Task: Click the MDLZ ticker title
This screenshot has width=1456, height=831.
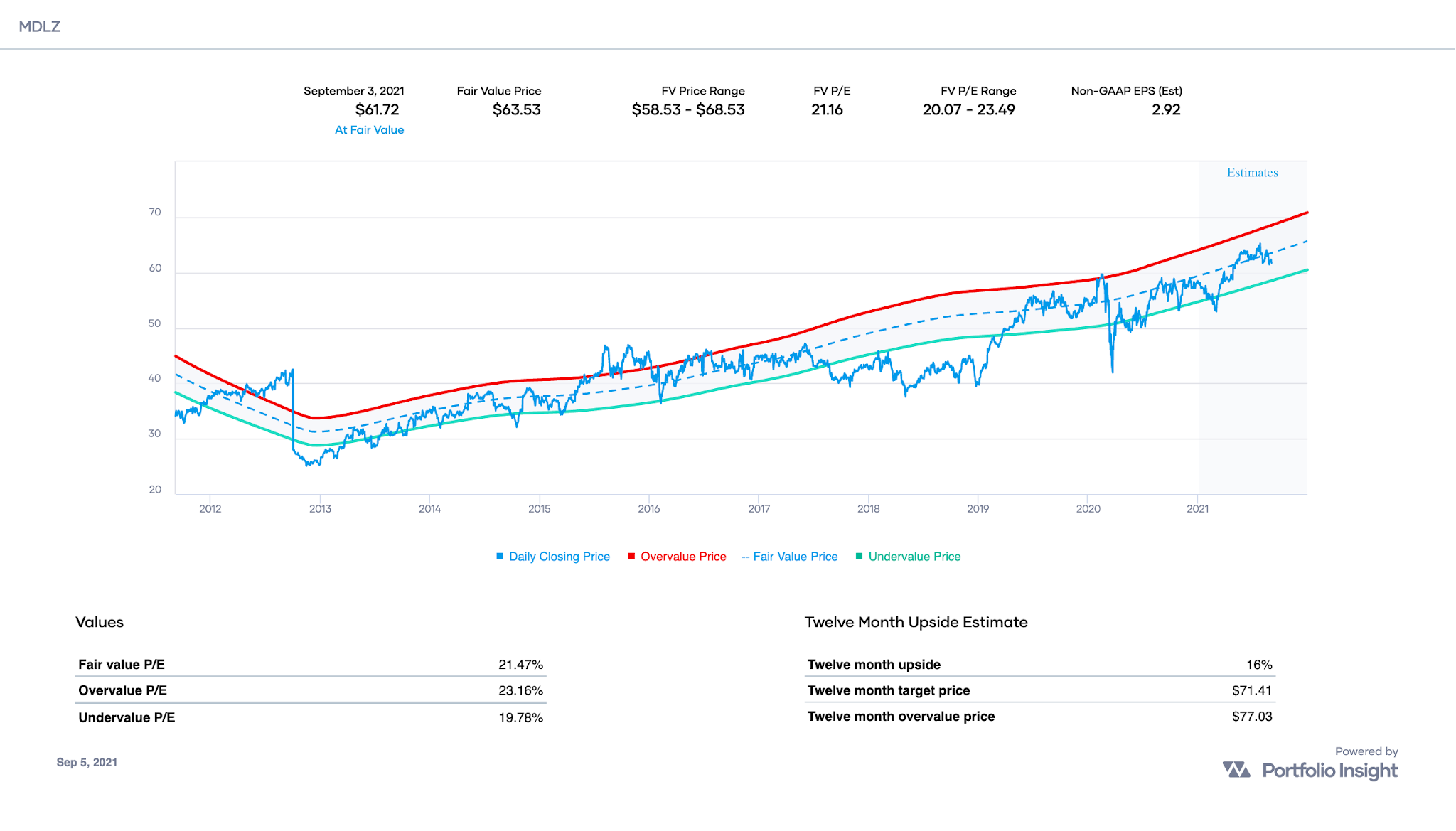Action: 40,27
